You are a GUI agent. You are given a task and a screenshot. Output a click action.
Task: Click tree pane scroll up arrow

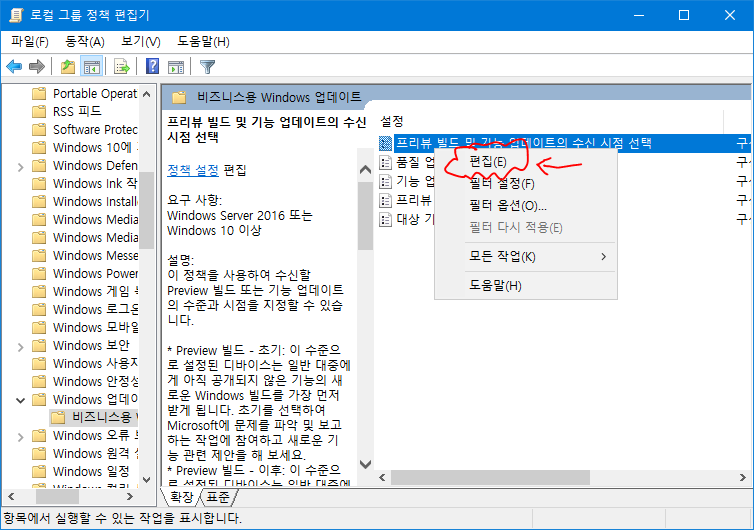147,94
